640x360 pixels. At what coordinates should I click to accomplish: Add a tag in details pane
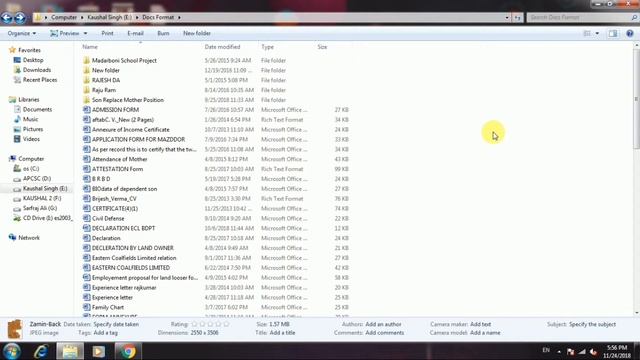click(x=105, y=333)
